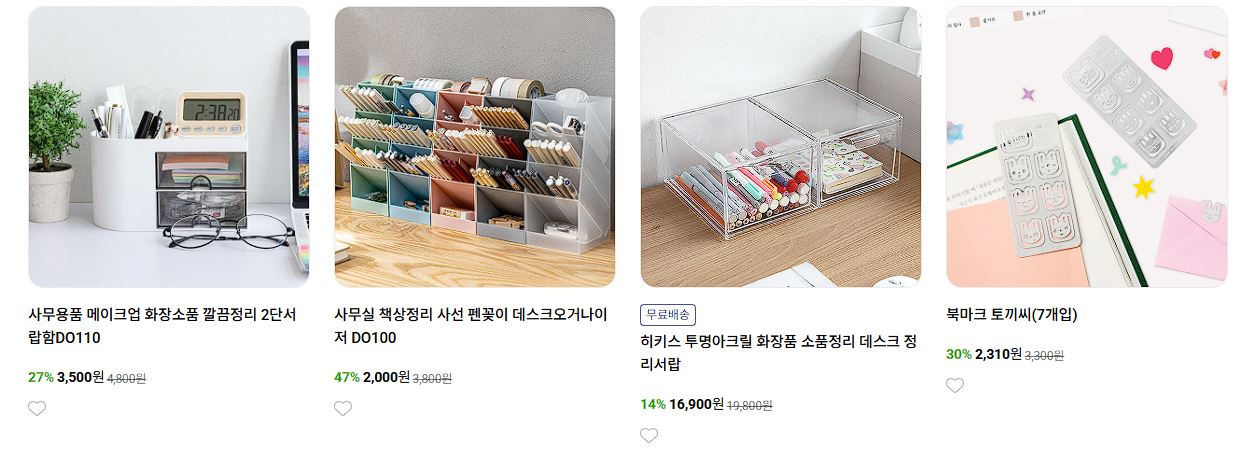The height and width of the screenshot is (453, 1241).
Task: Open 히키스 투명아크릴 화장품 소품정리 데스크 정리서랍 title
Action: point(778,353)
